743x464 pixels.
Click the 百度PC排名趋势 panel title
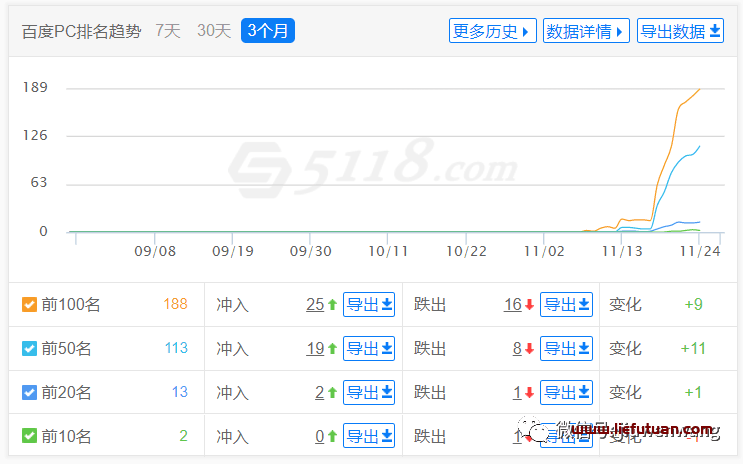tap(82, 31)
